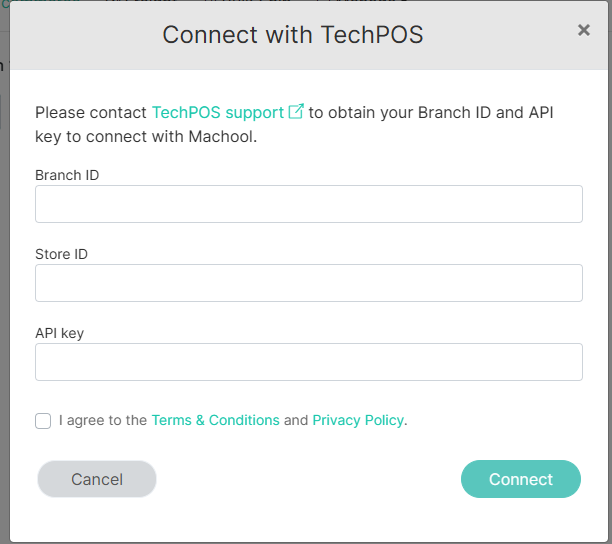Focus the Branch ID input field
The image size is (612, 544).
pyautogui.click(x=308, y=204)
